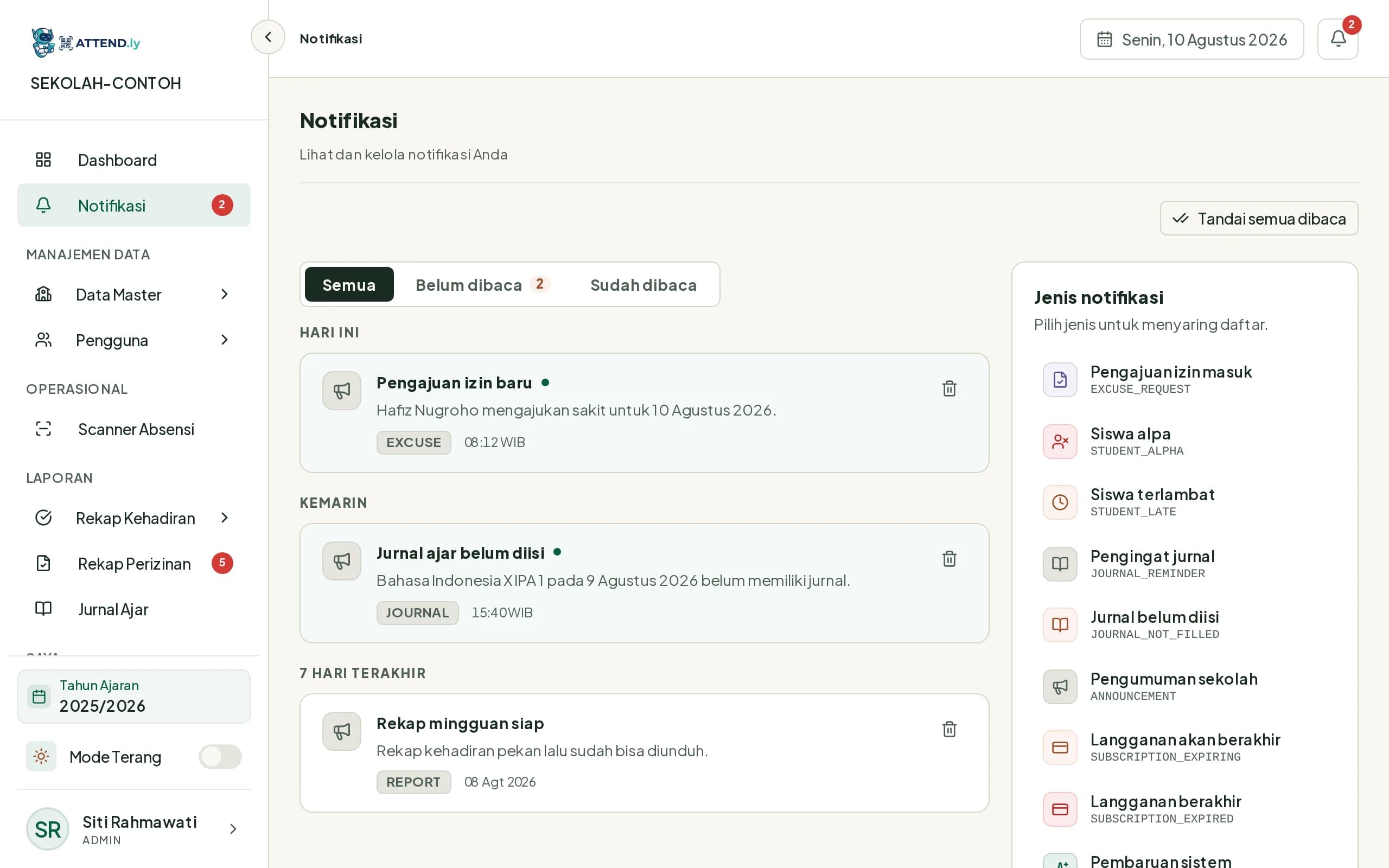This screenshot has width=1389, height=868.
Task: Toggle the Mode Terang switch
Action: click(x=220, y=757)
